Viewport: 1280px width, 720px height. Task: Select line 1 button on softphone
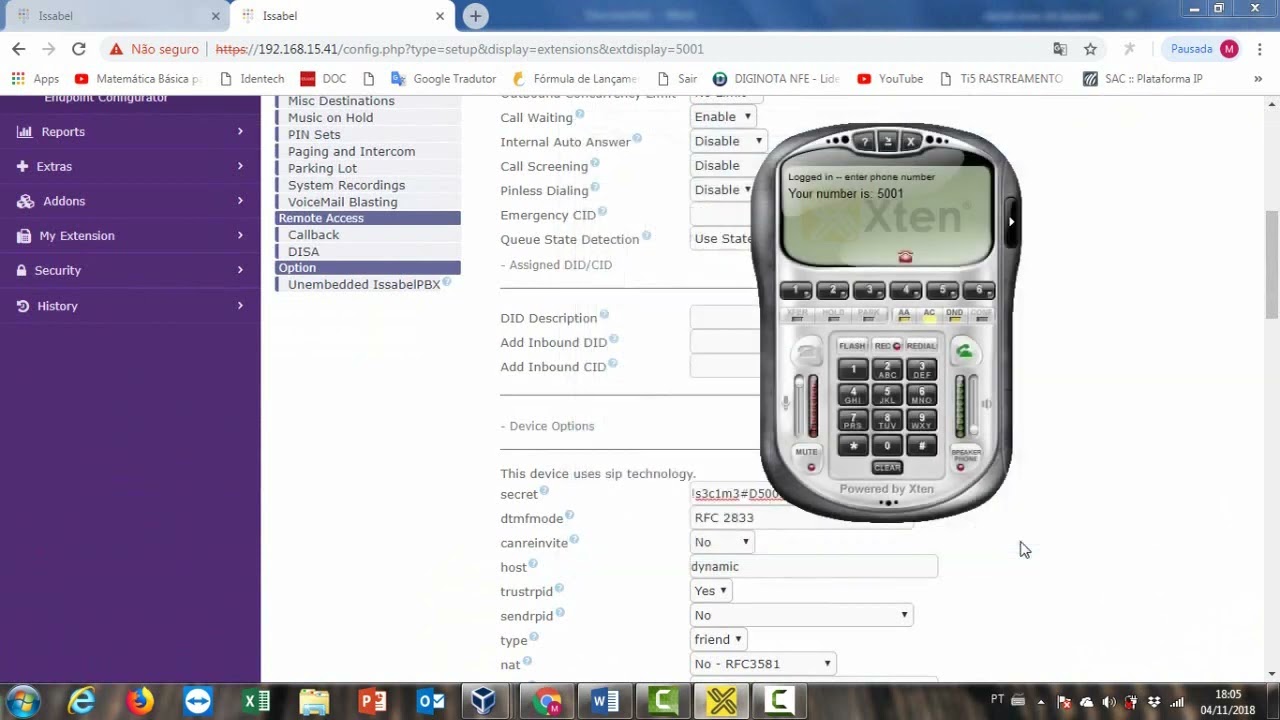point(796,290)
